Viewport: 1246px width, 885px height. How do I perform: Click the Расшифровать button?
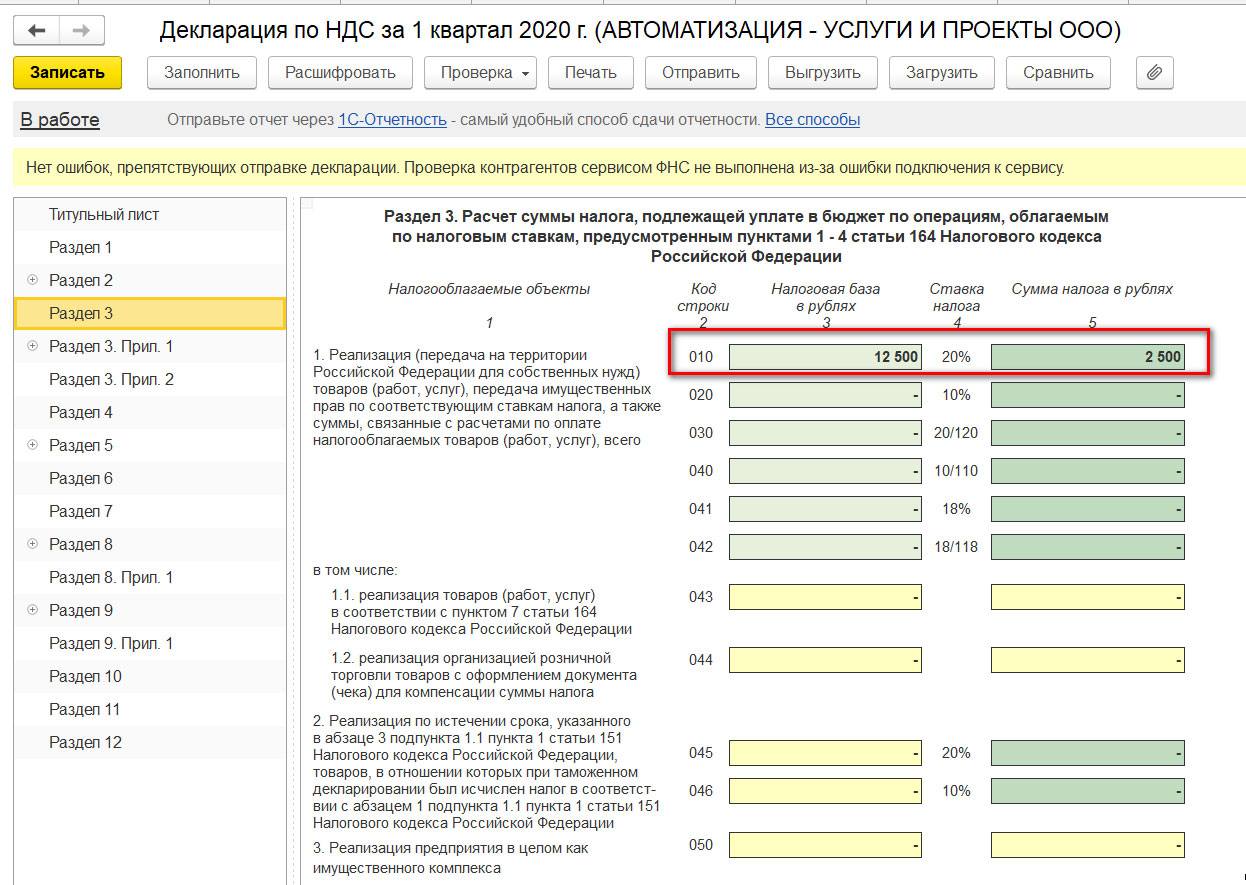point(340,72)
